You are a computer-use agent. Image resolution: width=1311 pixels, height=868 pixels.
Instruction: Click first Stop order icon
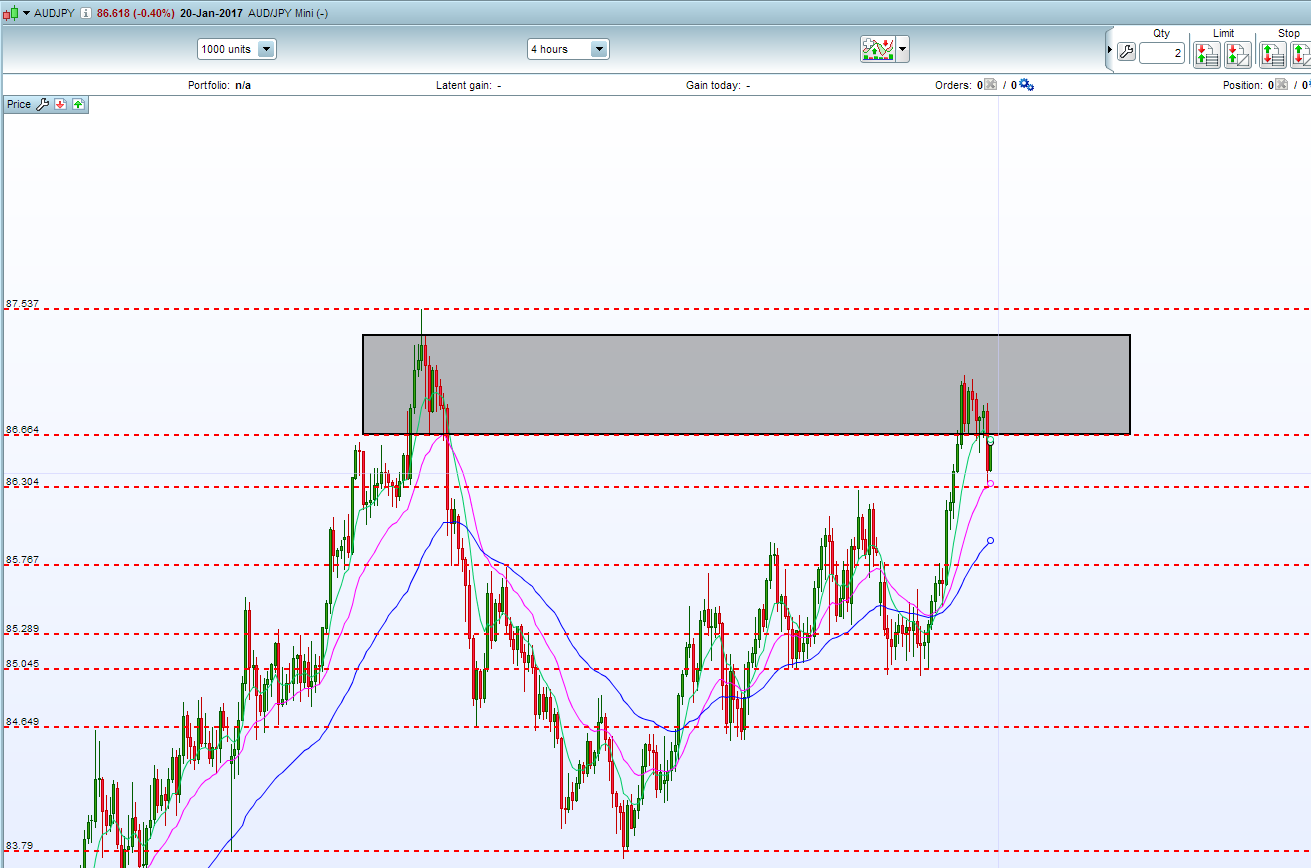(1272, 54)
